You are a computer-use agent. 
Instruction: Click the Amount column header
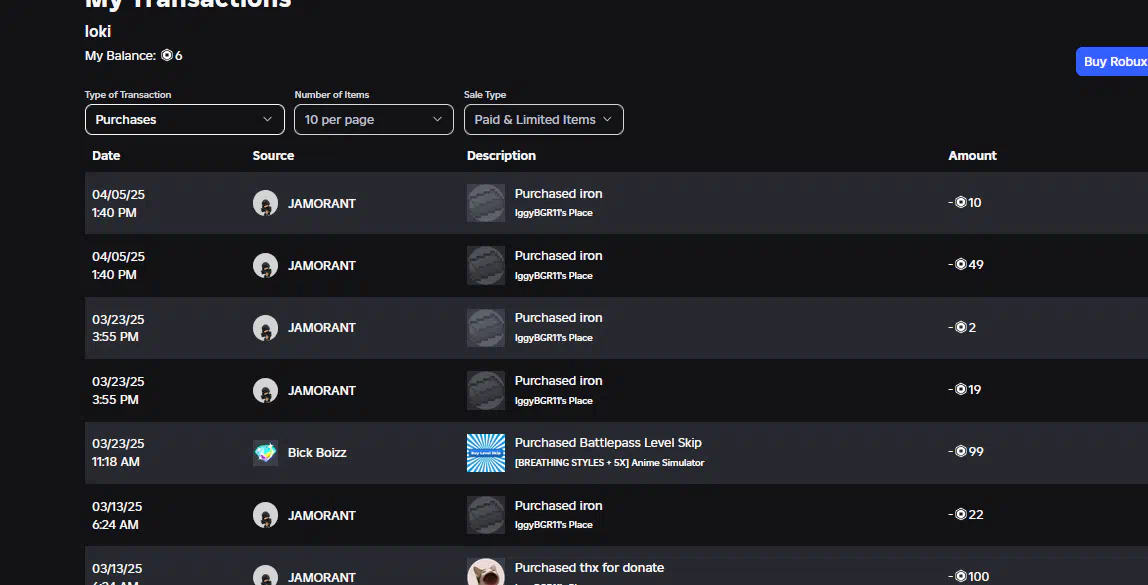(x=972, y=155)
